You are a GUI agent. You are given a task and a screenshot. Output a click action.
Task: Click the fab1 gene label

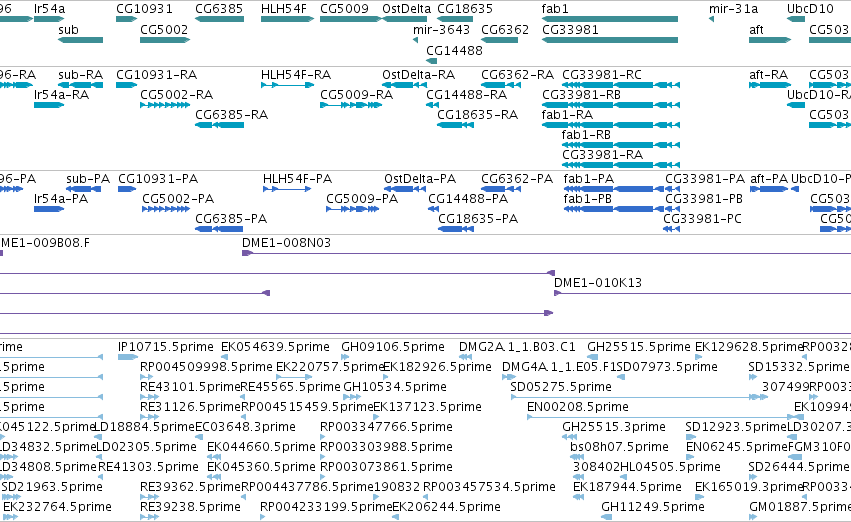click(x=555, y=9)
